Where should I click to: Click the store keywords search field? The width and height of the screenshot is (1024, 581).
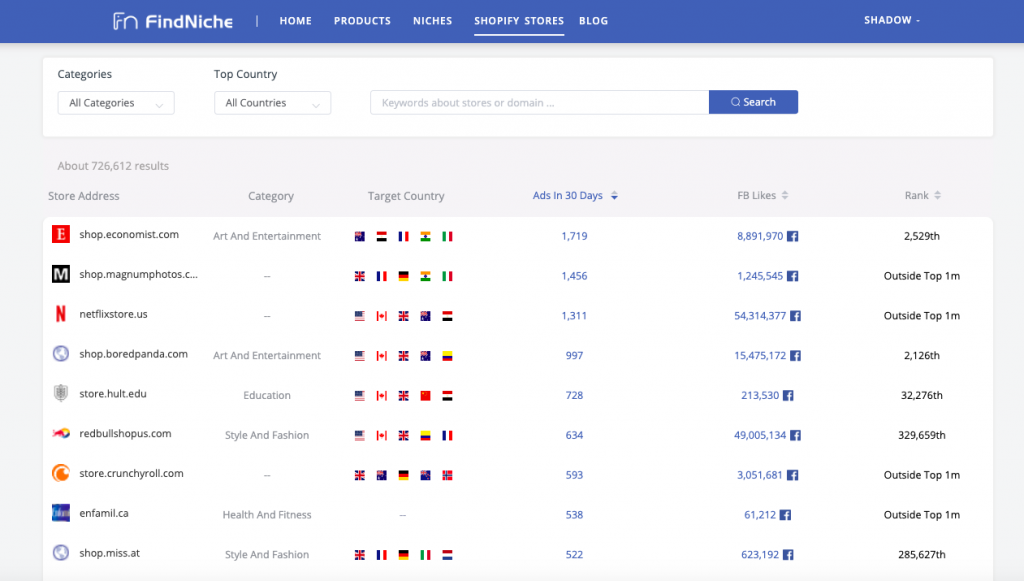click(539, 102)
